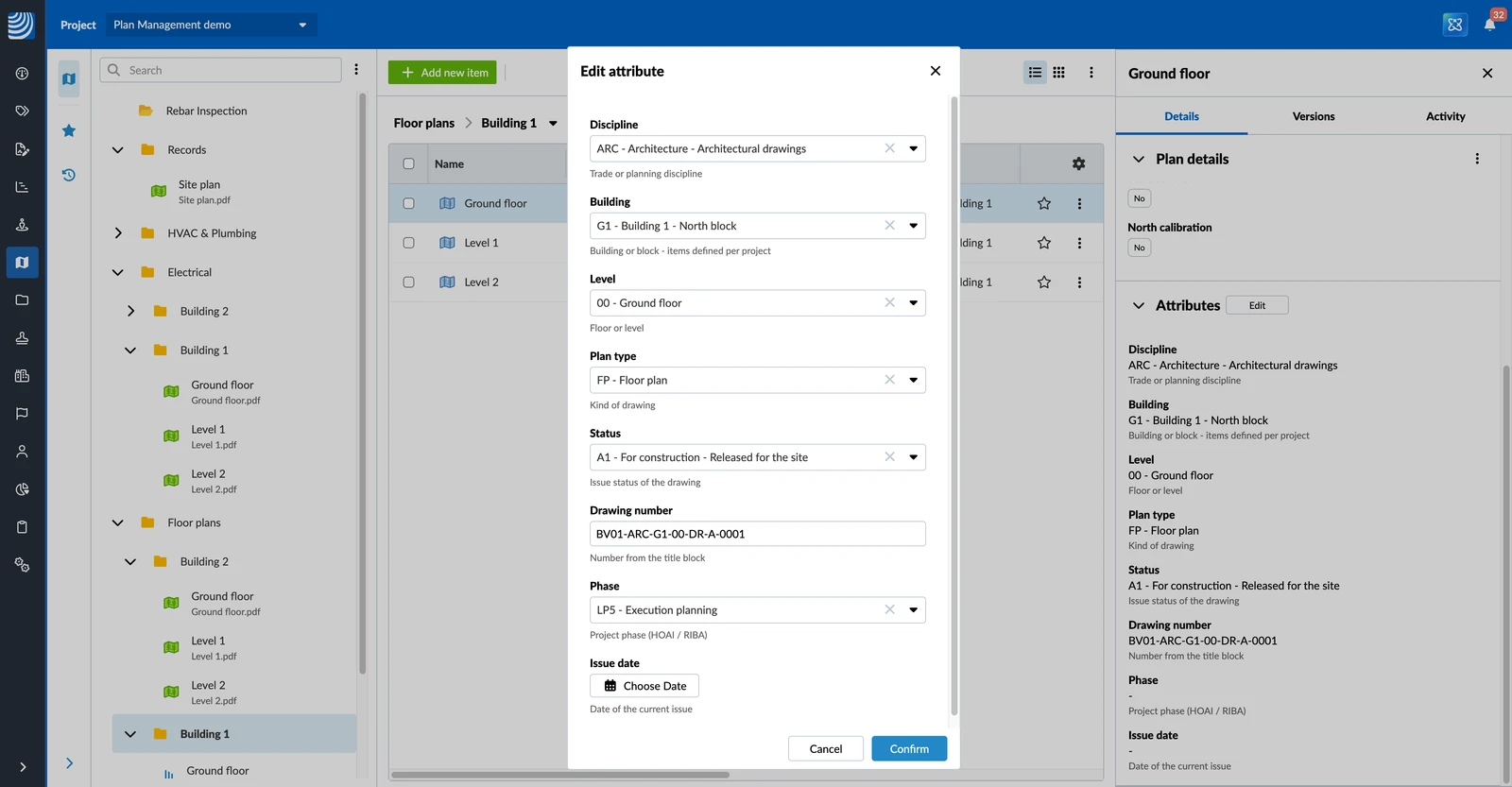Viewport: 1512px width, 787px height.
Task: Click Add new item button
Action: point(442,73)
